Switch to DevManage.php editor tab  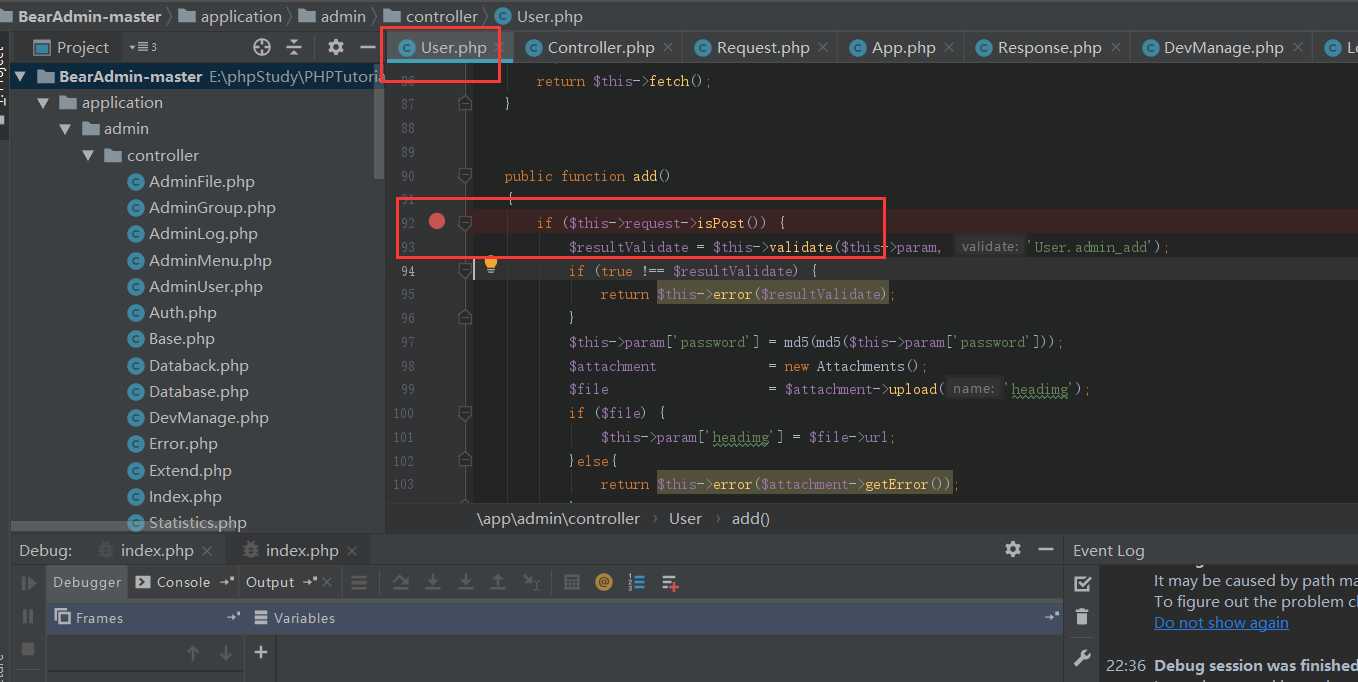coord(1222,47)
